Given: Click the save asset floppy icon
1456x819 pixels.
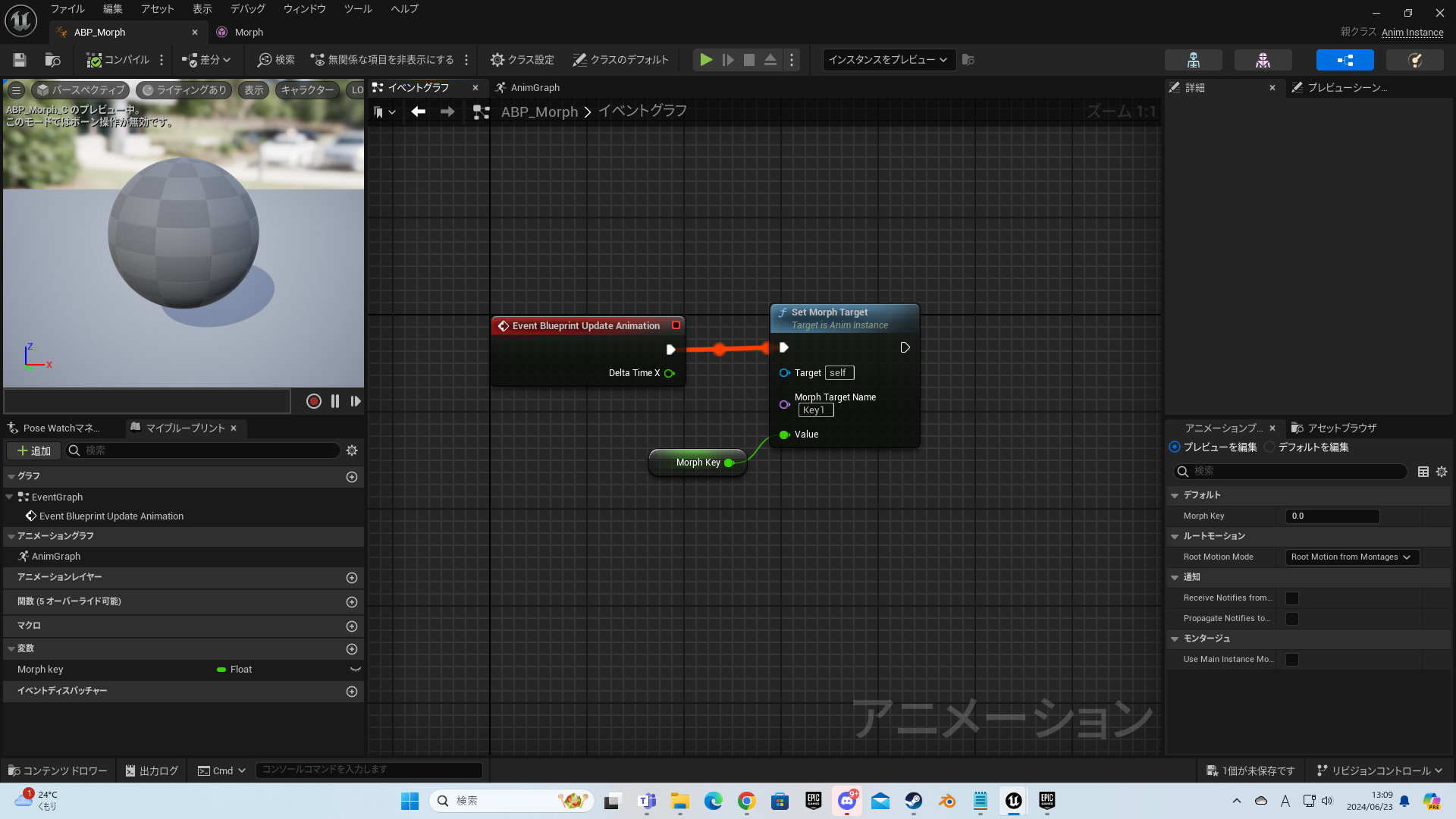Looking at the screenshot, I should click(x=20, y=60).
